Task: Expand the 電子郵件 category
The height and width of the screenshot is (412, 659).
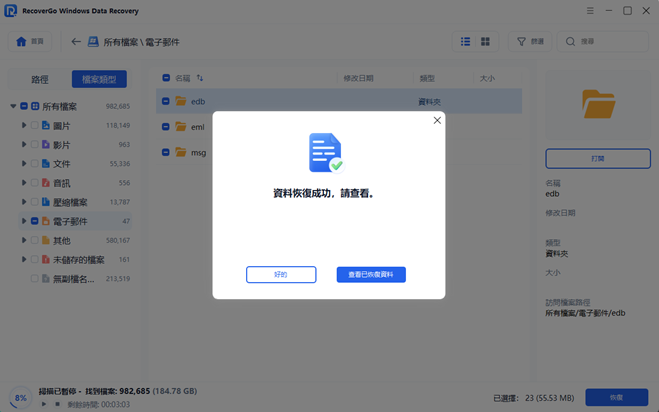Action: [24, 221]
